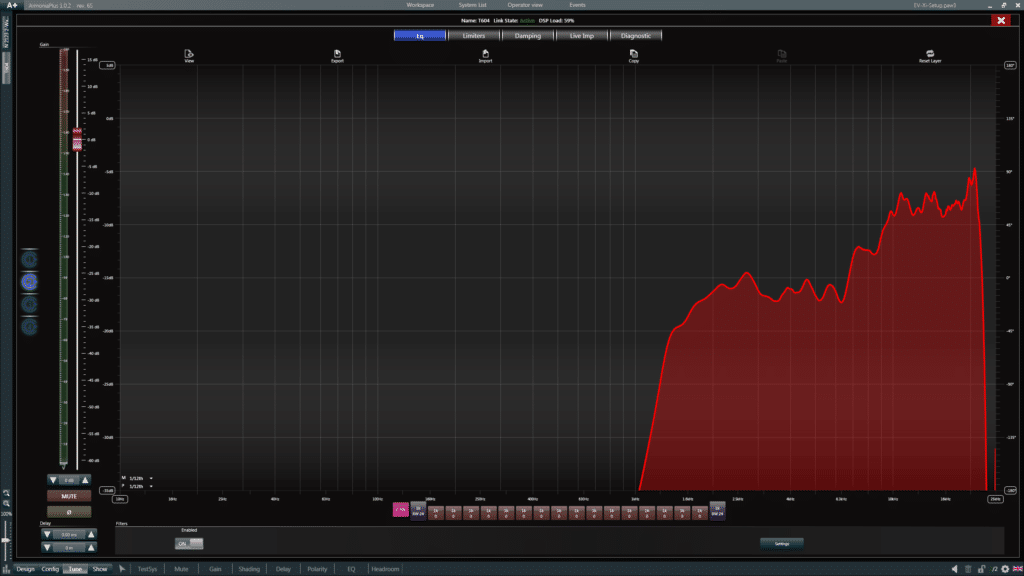Screen dimensions: 1024x576
Task: Click the filter Settings button
Action: point(781,544)
